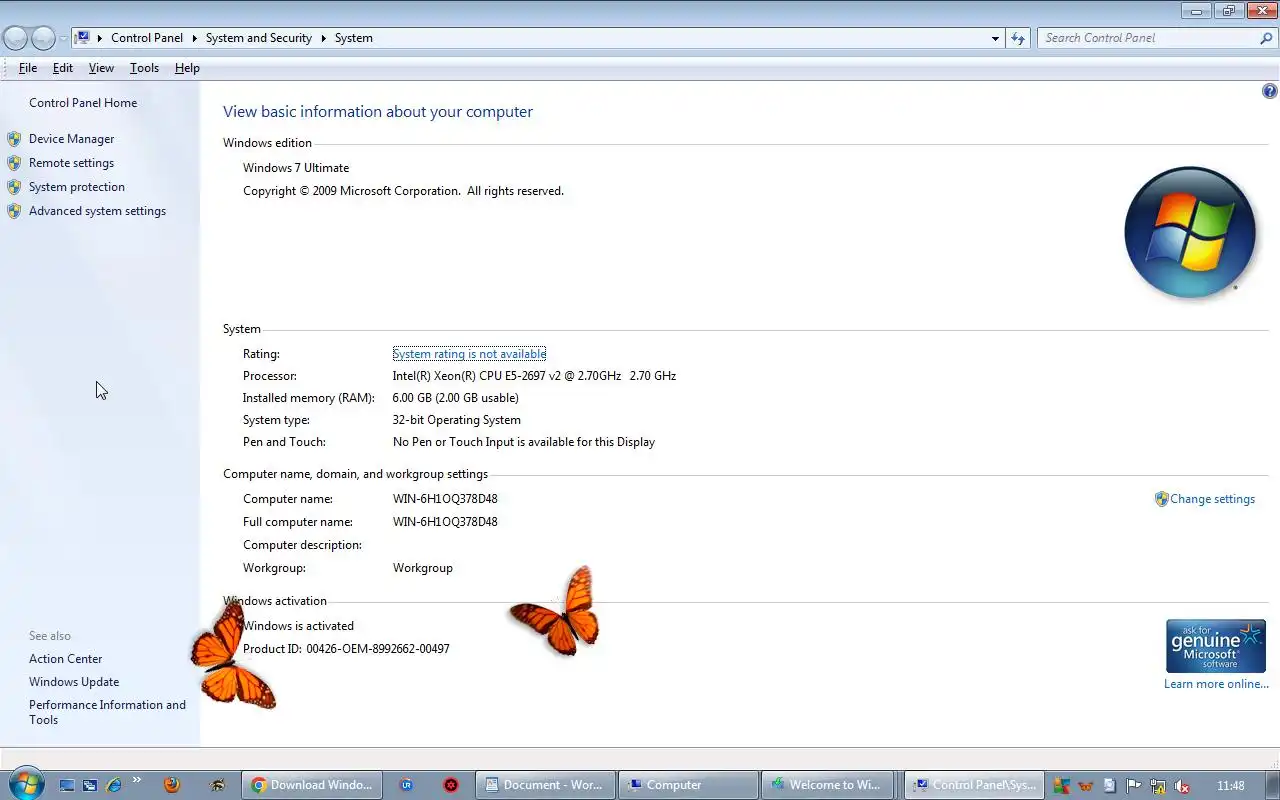Click the search magnifier icon
Screen dimensions: 1280x800
coord(1266,38)
